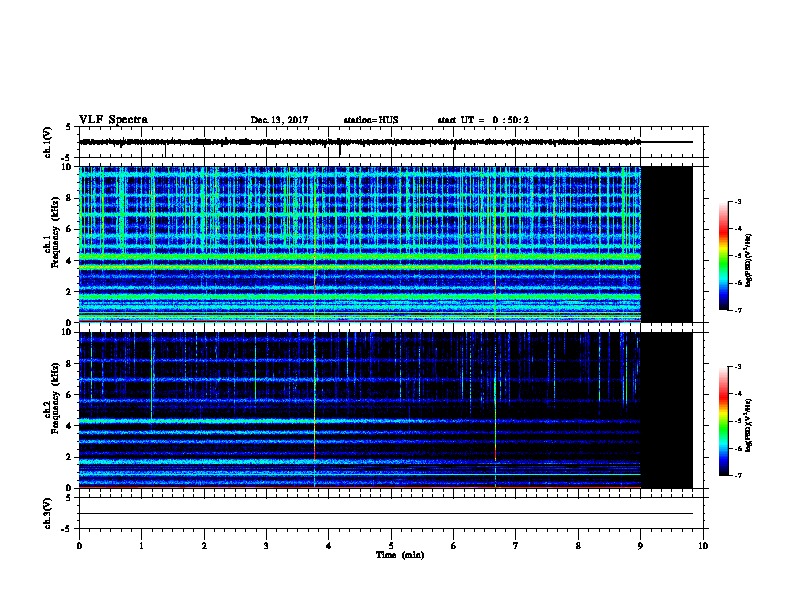Click the "-7" tick on ch.2 colorbar

(x=737, y=476)
